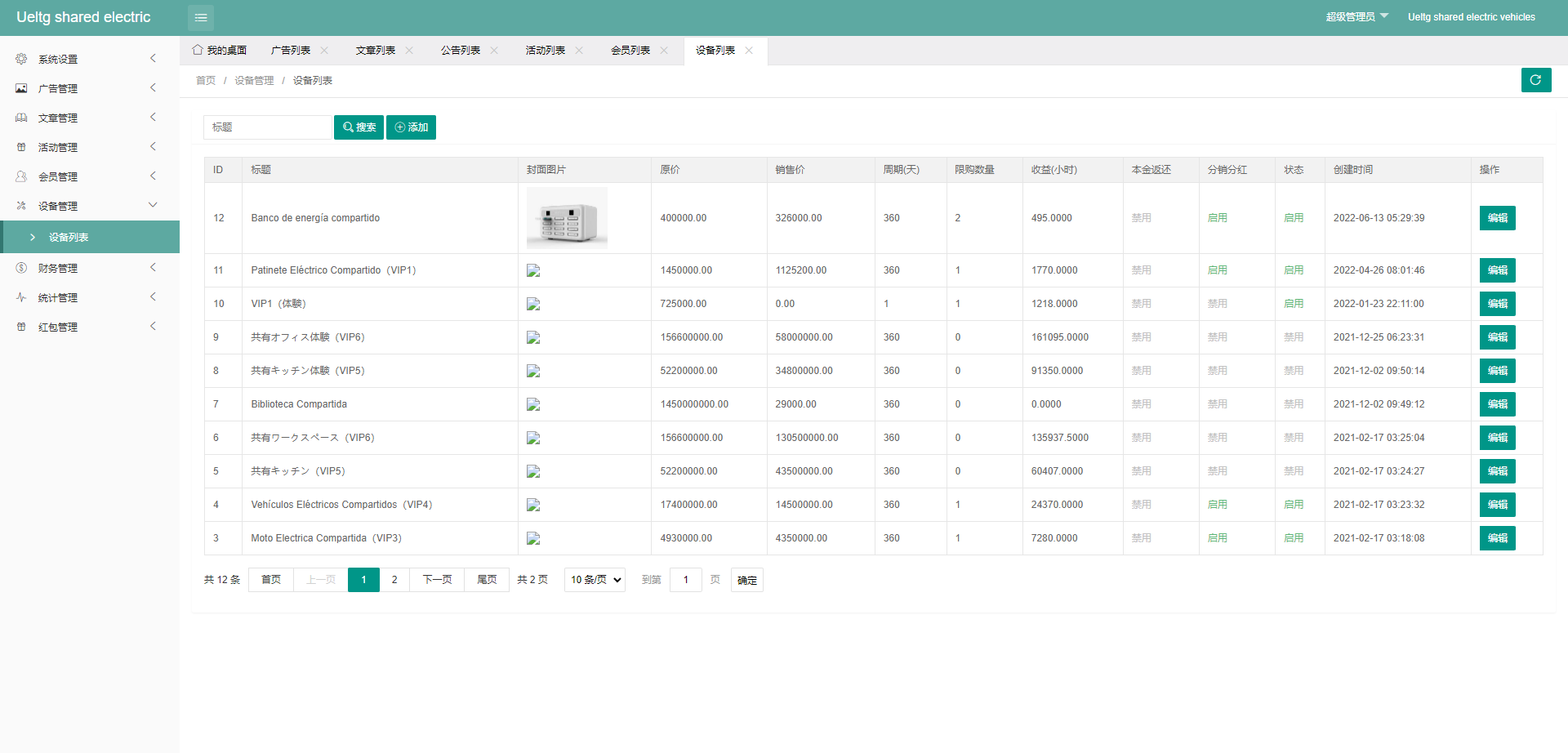This screenshot has width=1568, height=753.
Task: Toggle 本金返还 status for ID 11 row
Action: (1141, 270)
